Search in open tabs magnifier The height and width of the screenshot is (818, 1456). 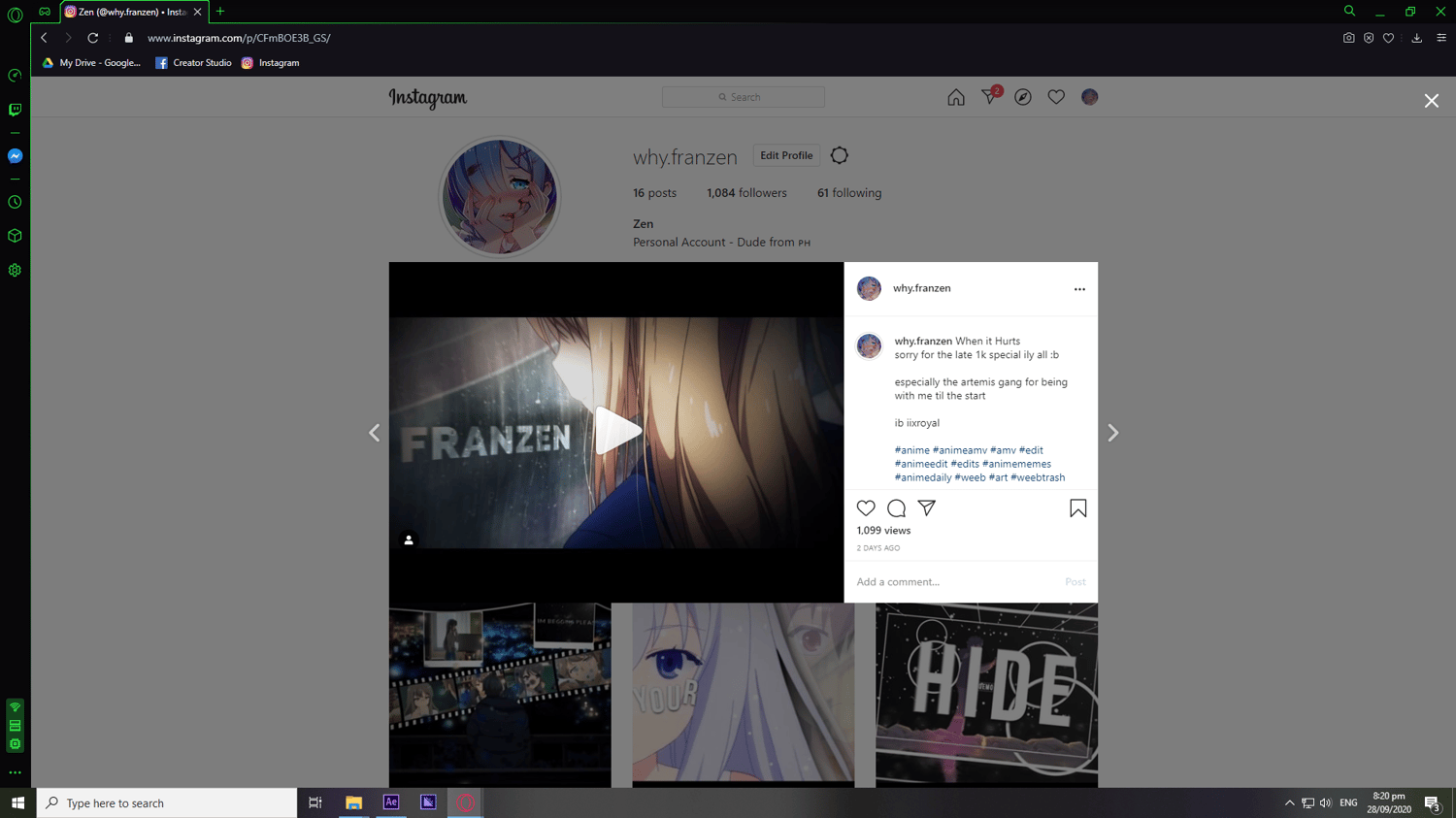tap(1349, 12)
